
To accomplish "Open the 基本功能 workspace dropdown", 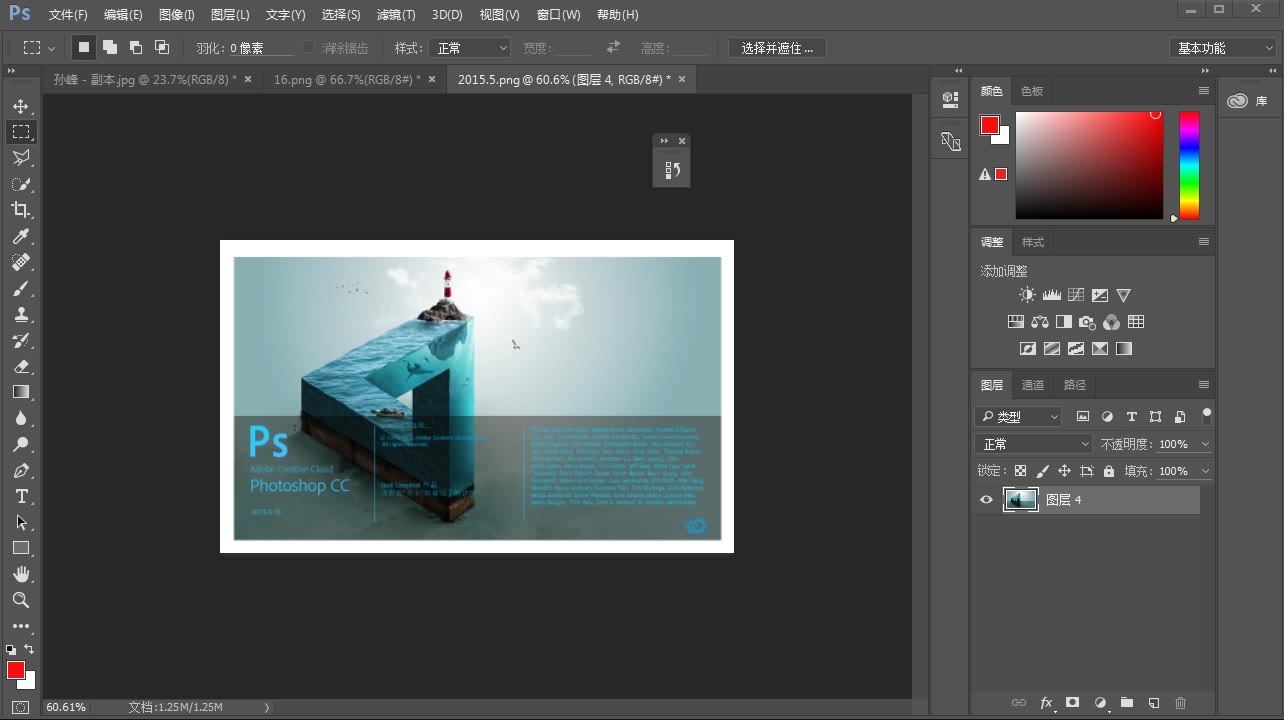I will coord(1222,48).
